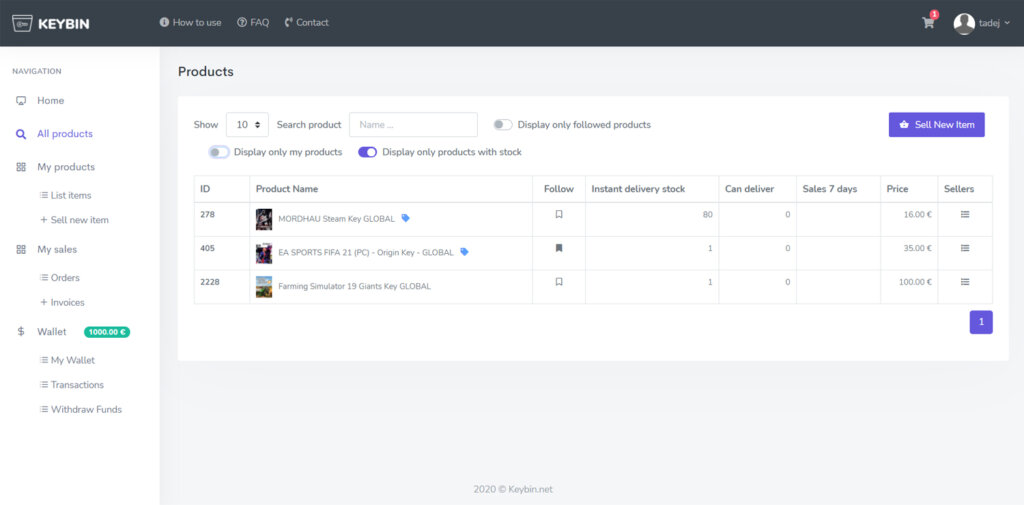
Task: Open List items submenu
Action: point(66,195)
